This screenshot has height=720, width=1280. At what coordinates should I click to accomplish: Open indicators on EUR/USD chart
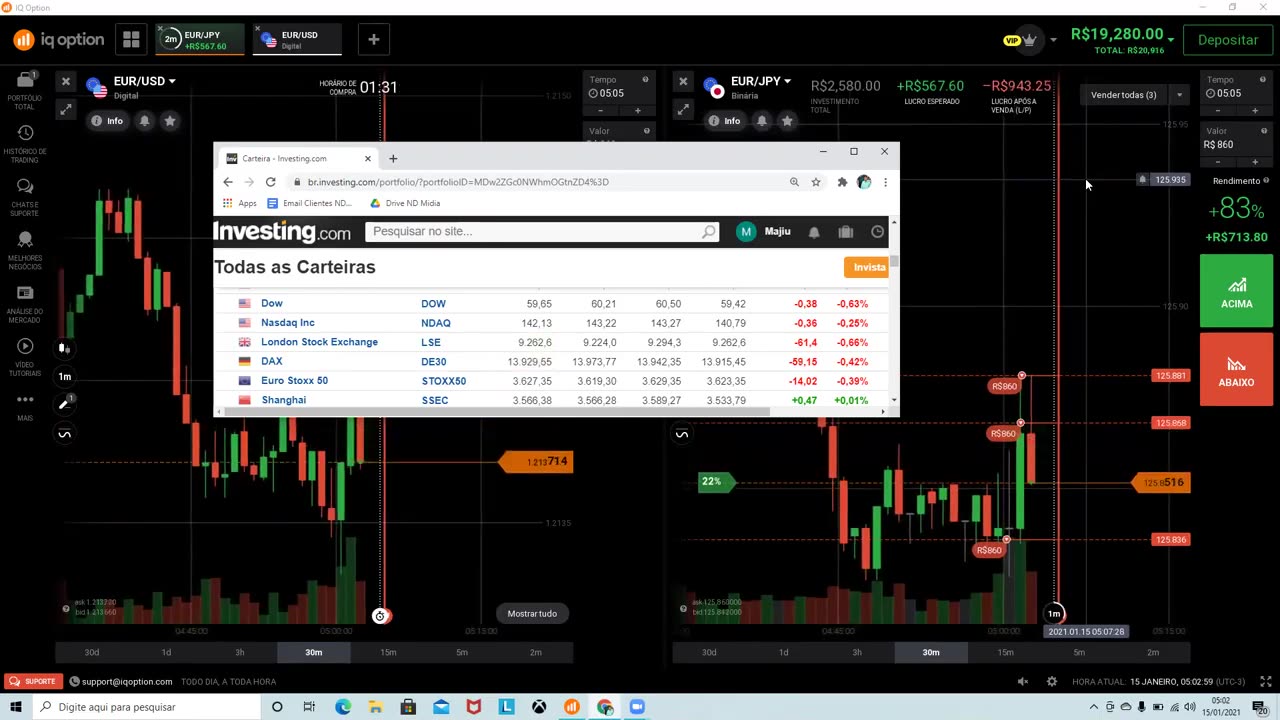[x=64, y=434]
